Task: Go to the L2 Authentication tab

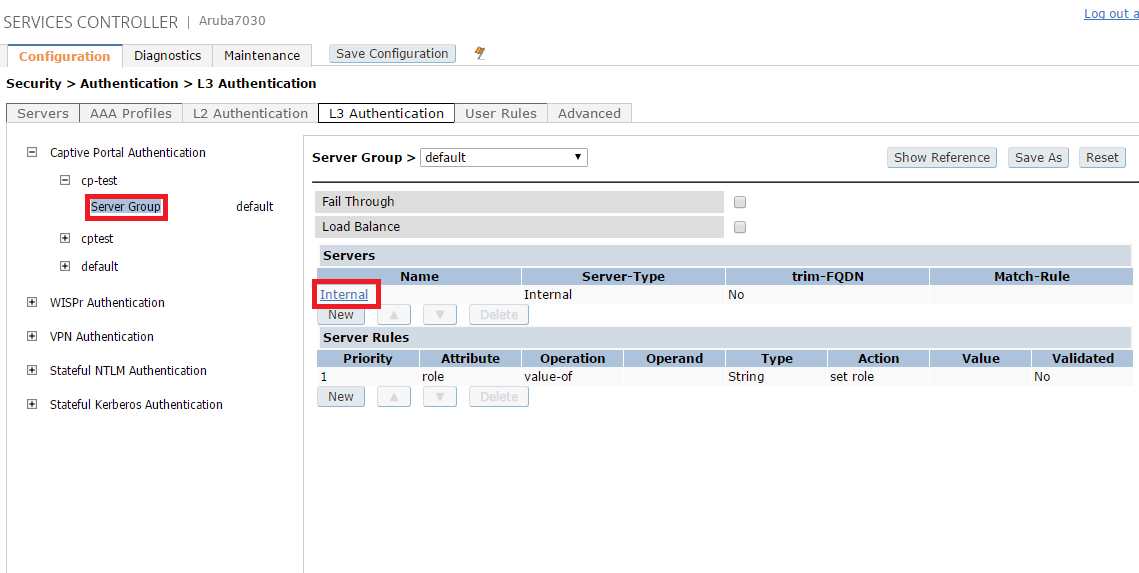Action: coord(250,113)
